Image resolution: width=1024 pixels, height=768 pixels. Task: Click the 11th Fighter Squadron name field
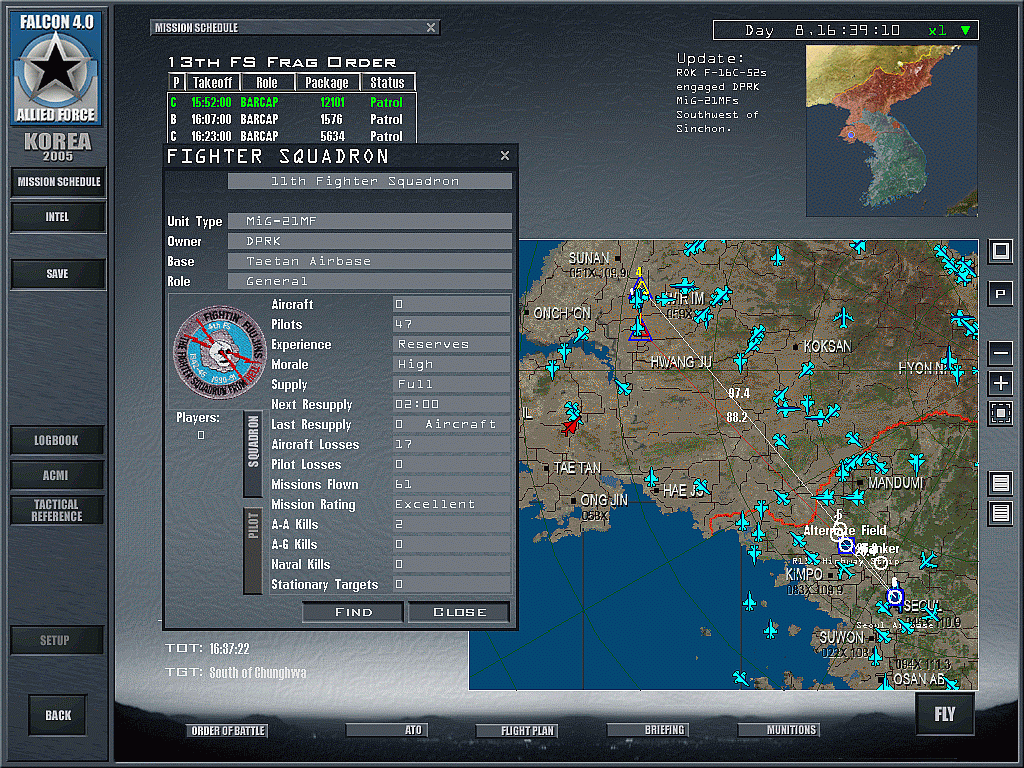click(x=370, y=181)
